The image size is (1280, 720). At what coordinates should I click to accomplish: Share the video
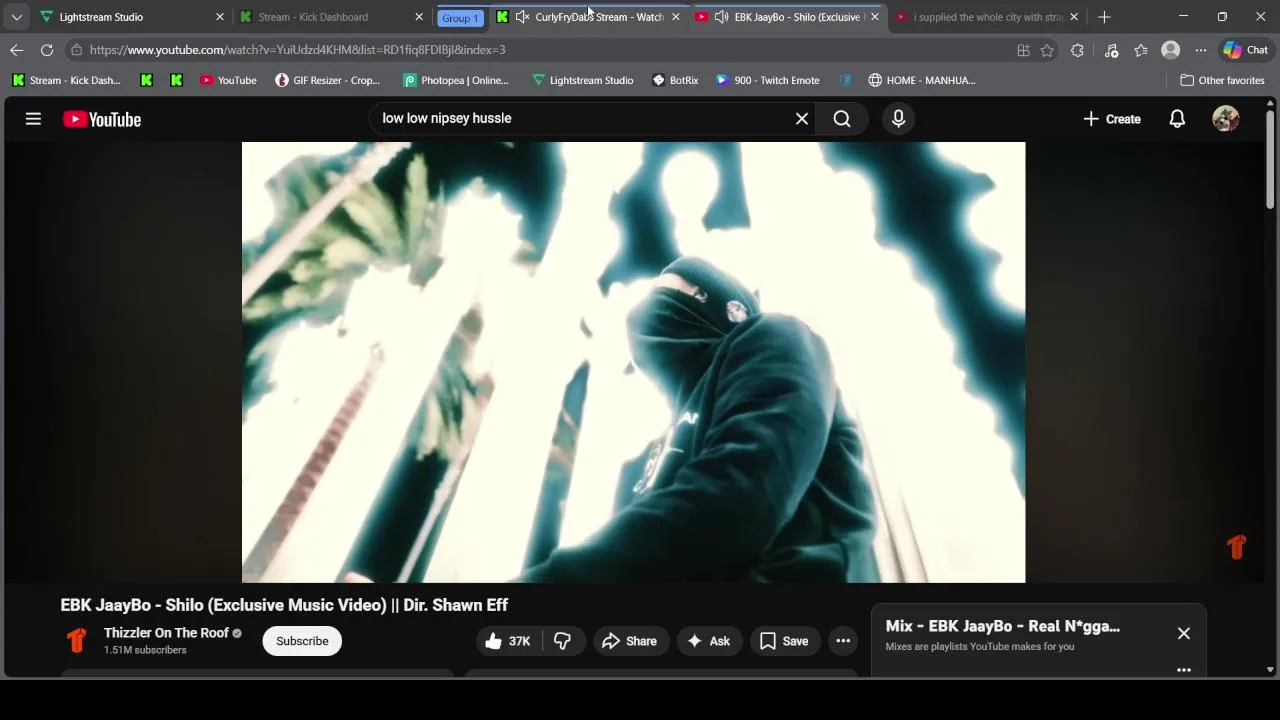(x=630, y=641)
